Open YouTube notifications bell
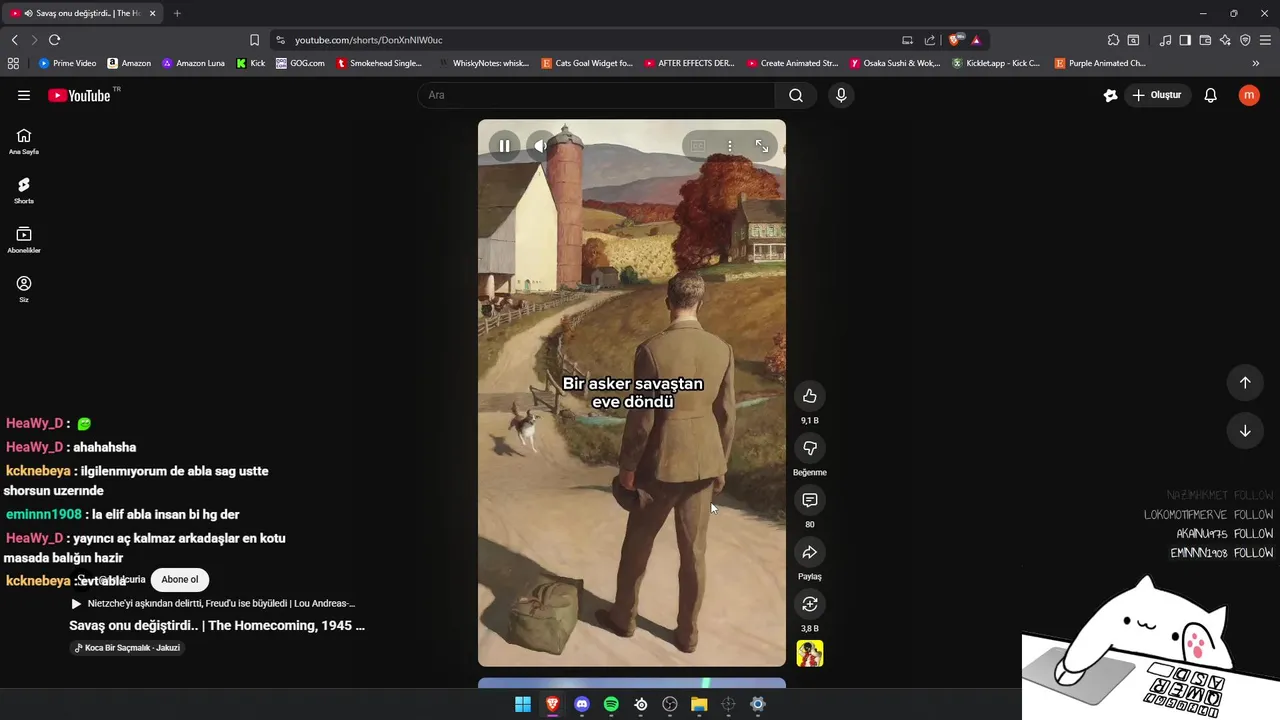This screenshot has width=1280, height=720. [1210, 95]
